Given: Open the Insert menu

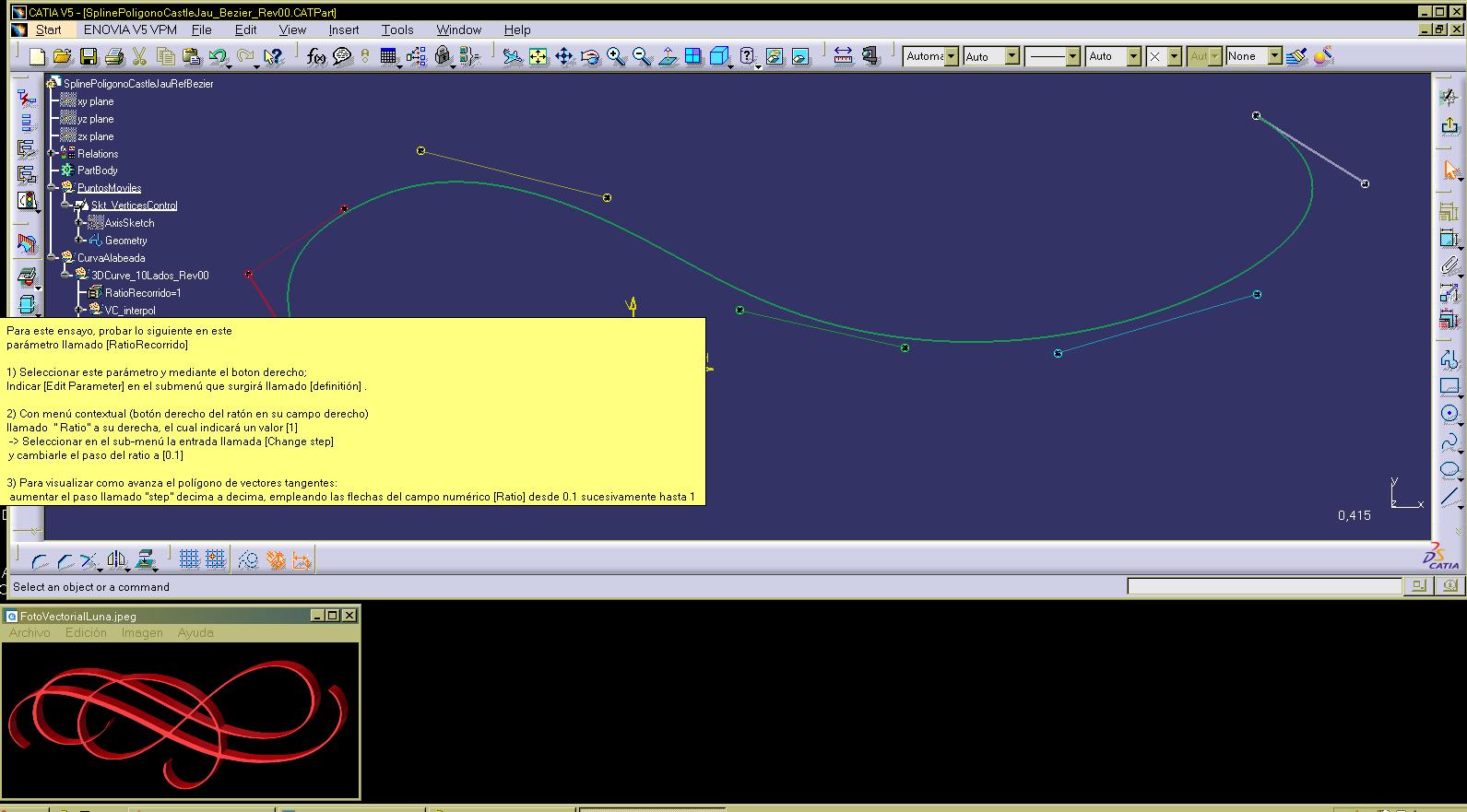Looking at the screenshot, I should click(344, 29).
